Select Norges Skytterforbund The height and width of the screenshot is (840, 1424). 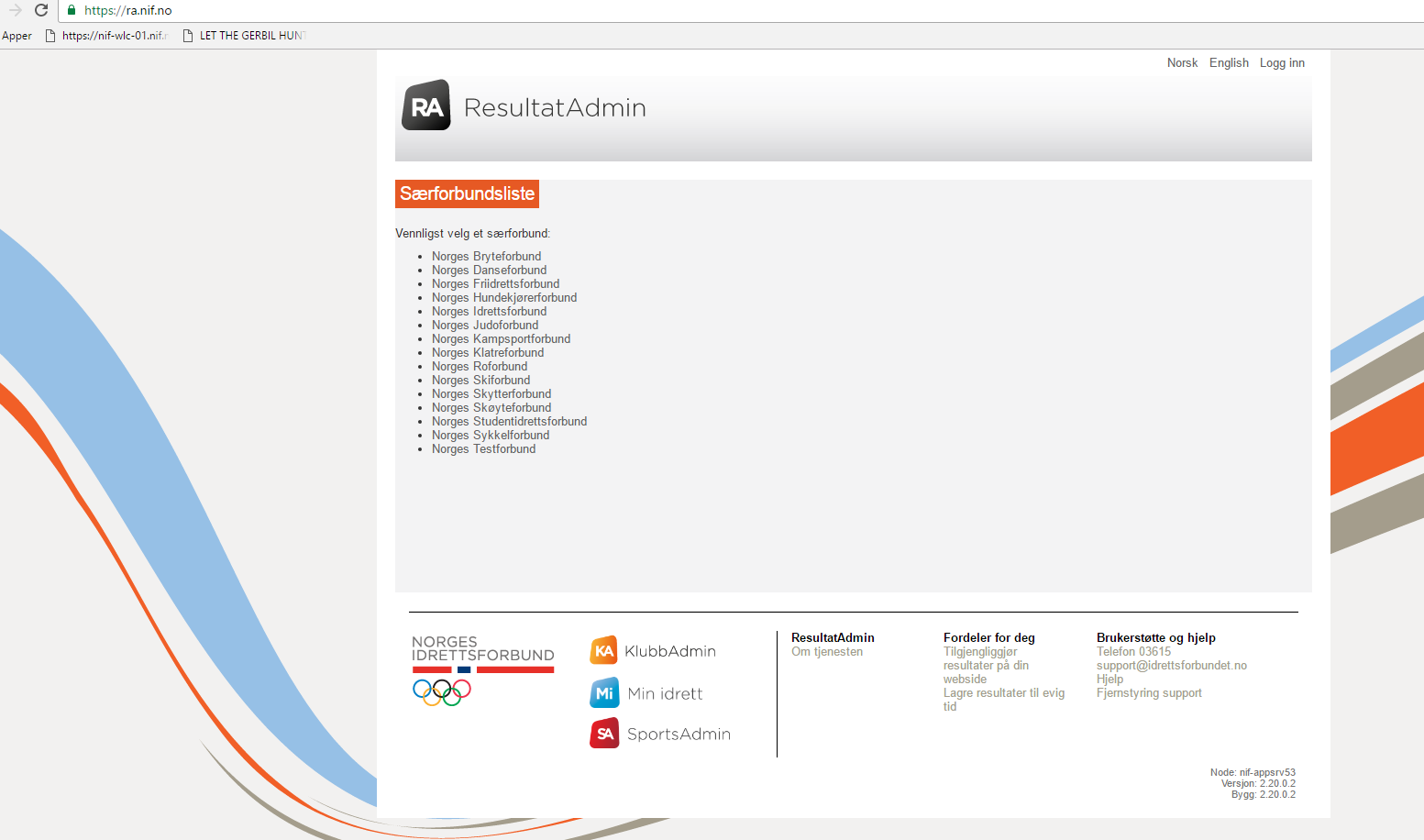pos(491,393)
